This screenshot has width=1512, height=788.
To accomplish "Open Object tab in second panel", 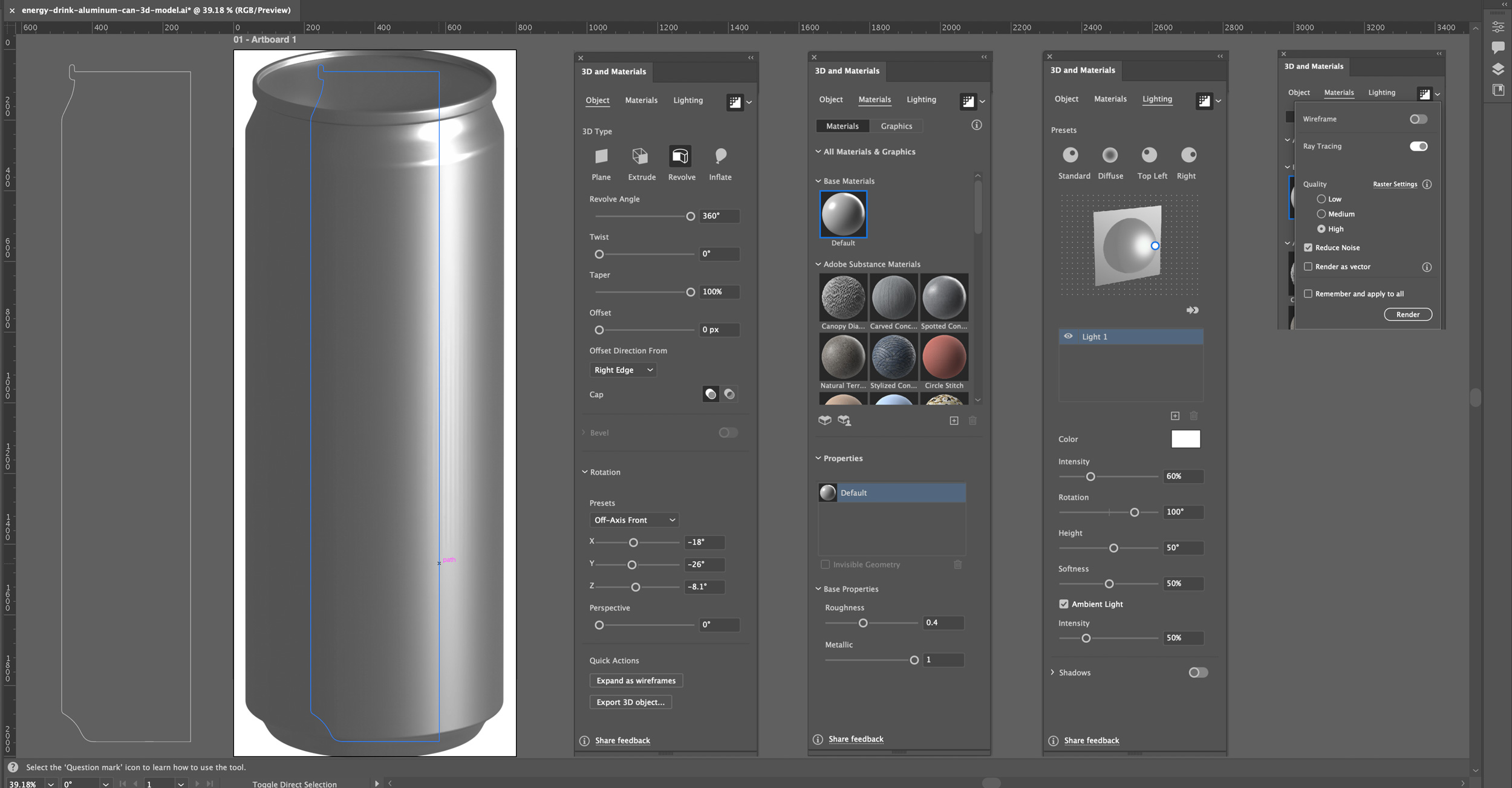I will (x=831, y=100).
